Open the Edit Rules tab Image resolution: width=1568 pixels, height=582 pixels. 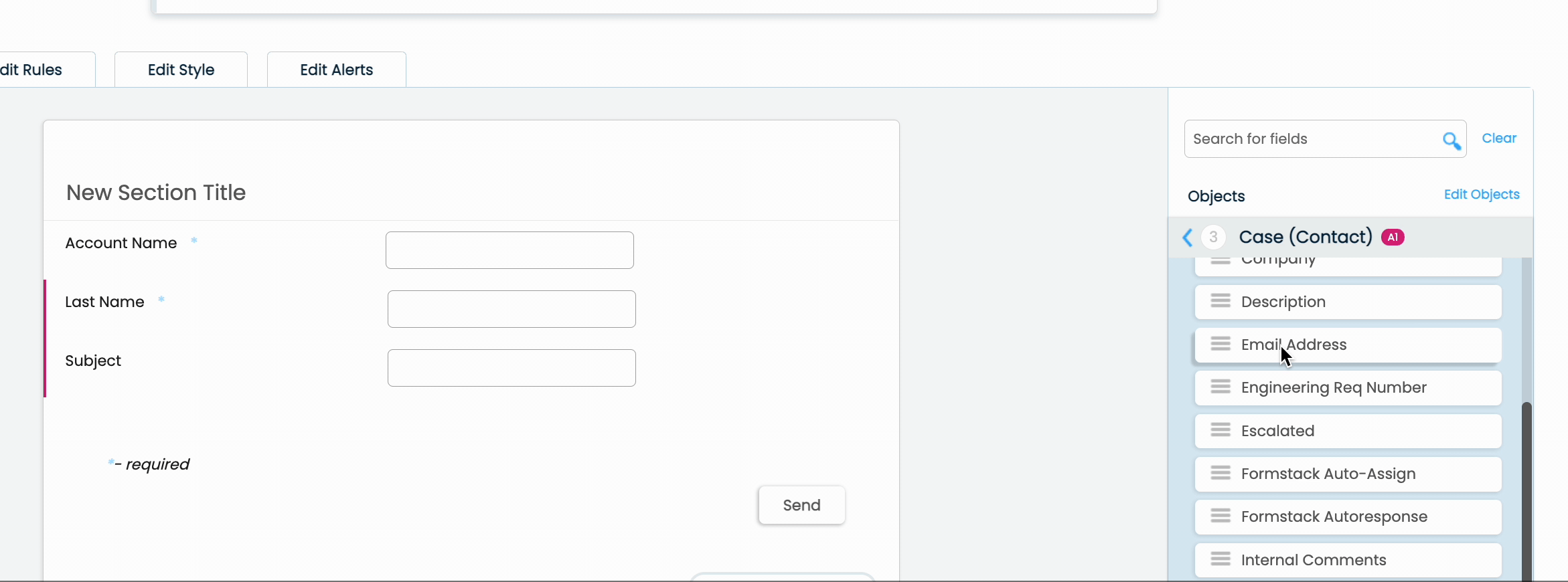[30, 69]
